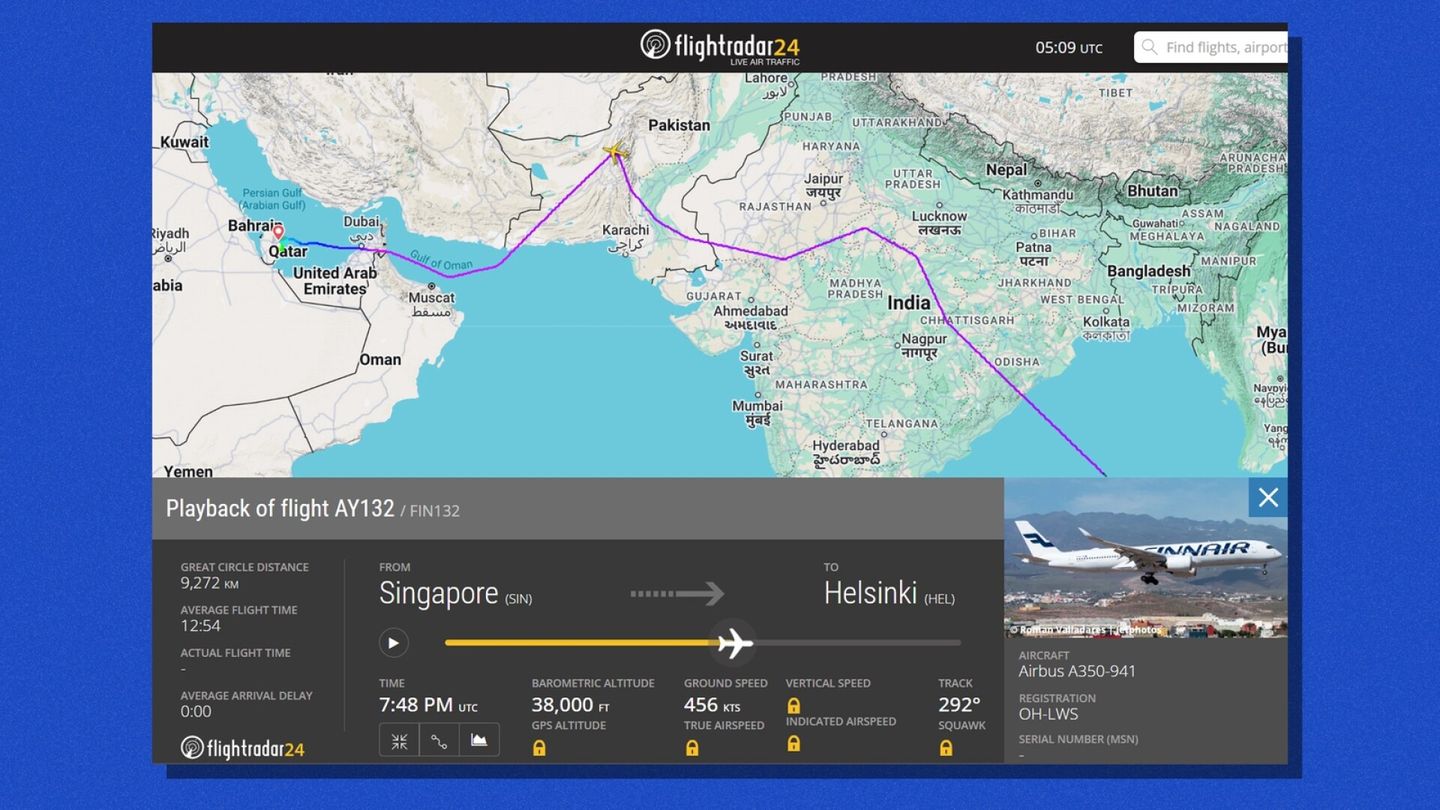1440x810 pixels.
Task: Click the 12:54 average flight time
Action: click(x=200, y=626)
